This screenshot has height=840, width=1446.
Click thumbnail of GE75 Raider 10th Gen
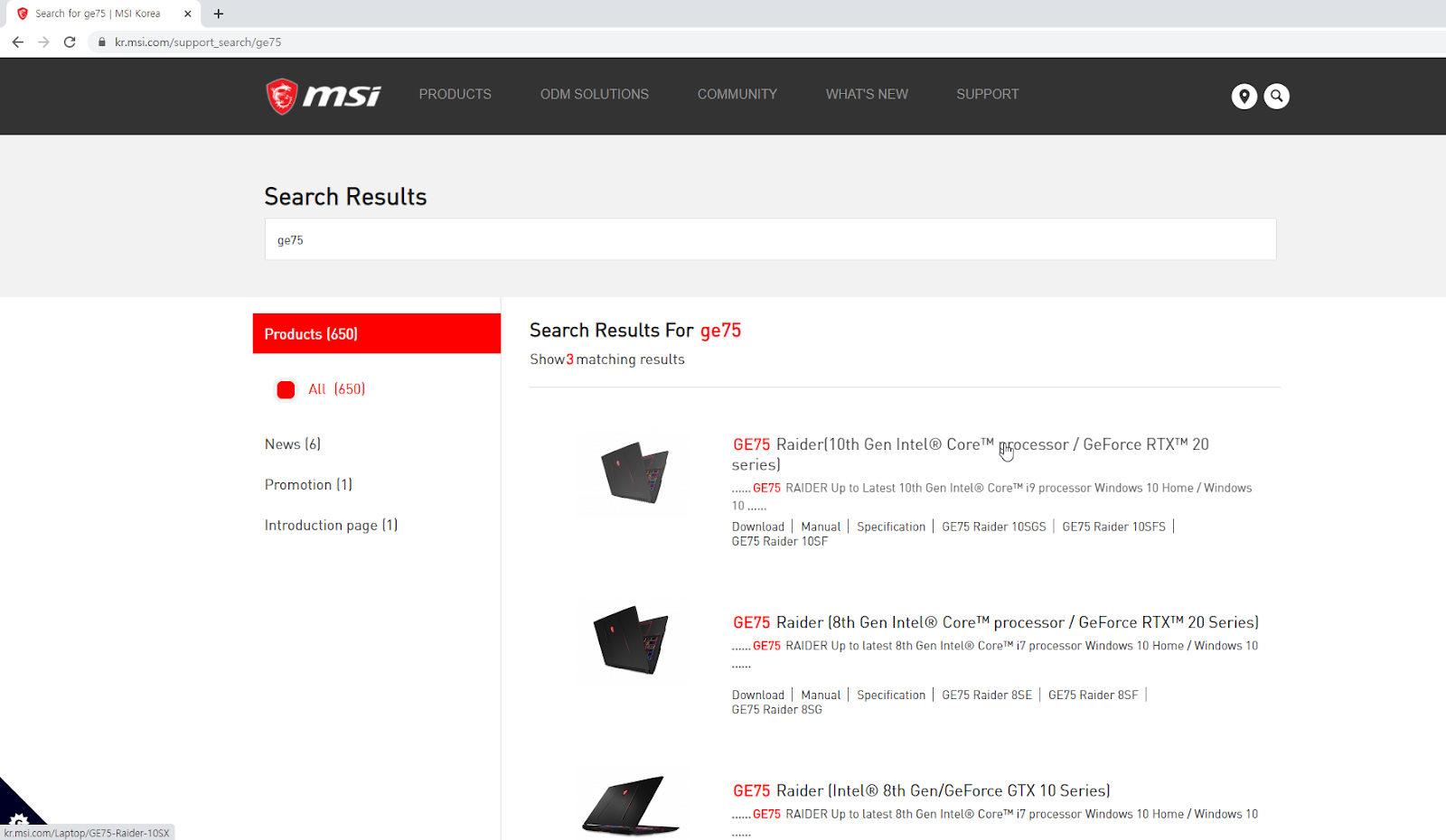tap(634, 471)
